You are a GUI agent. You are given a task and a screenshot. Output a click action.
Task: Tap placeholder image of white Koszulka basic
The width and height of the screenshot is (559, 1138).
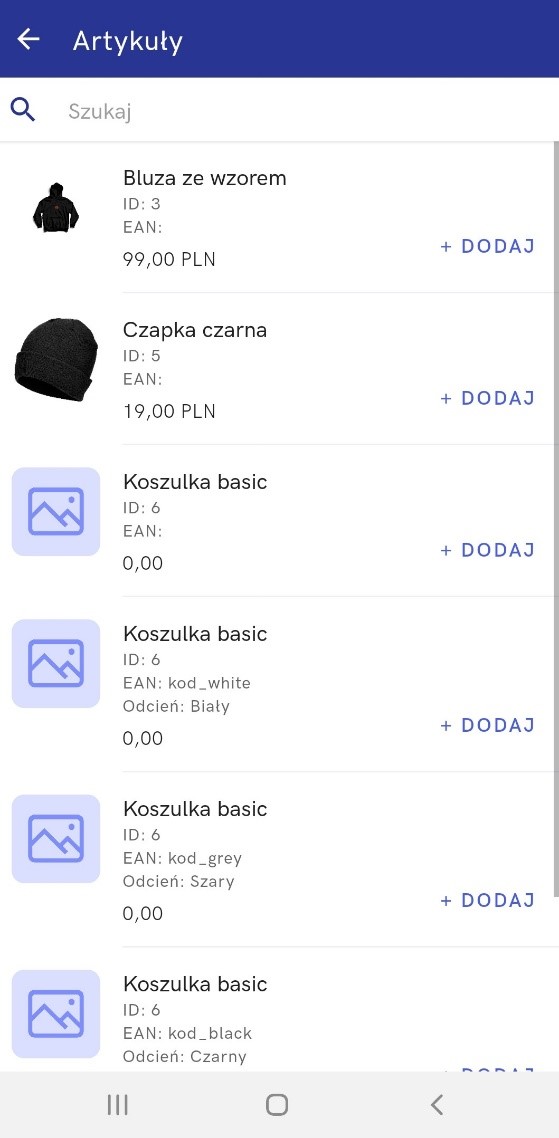click(x=56, y=663)
